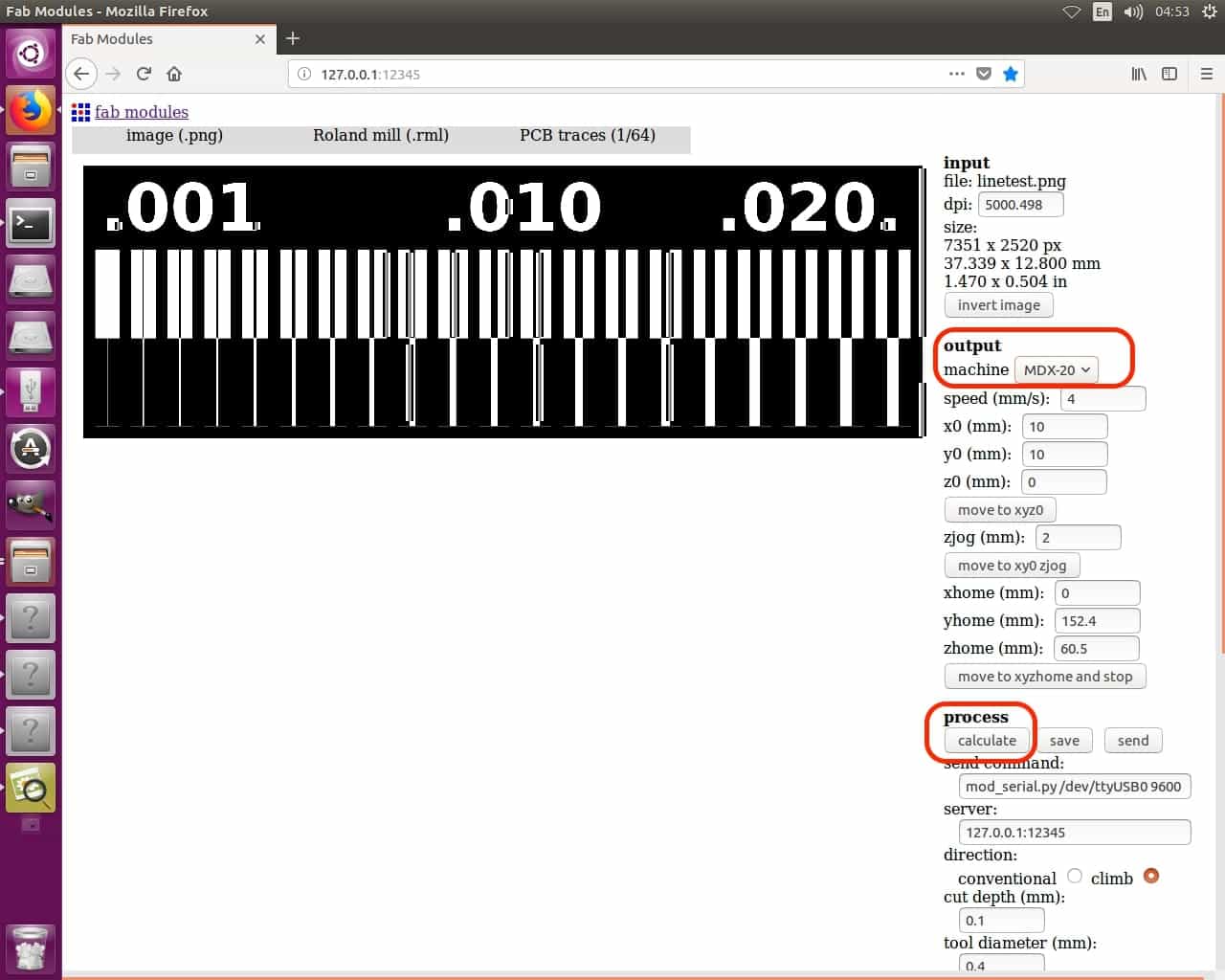Click the Firefox forward arrow button
The image size is (1225, 980).
click(x=113, y=74)
